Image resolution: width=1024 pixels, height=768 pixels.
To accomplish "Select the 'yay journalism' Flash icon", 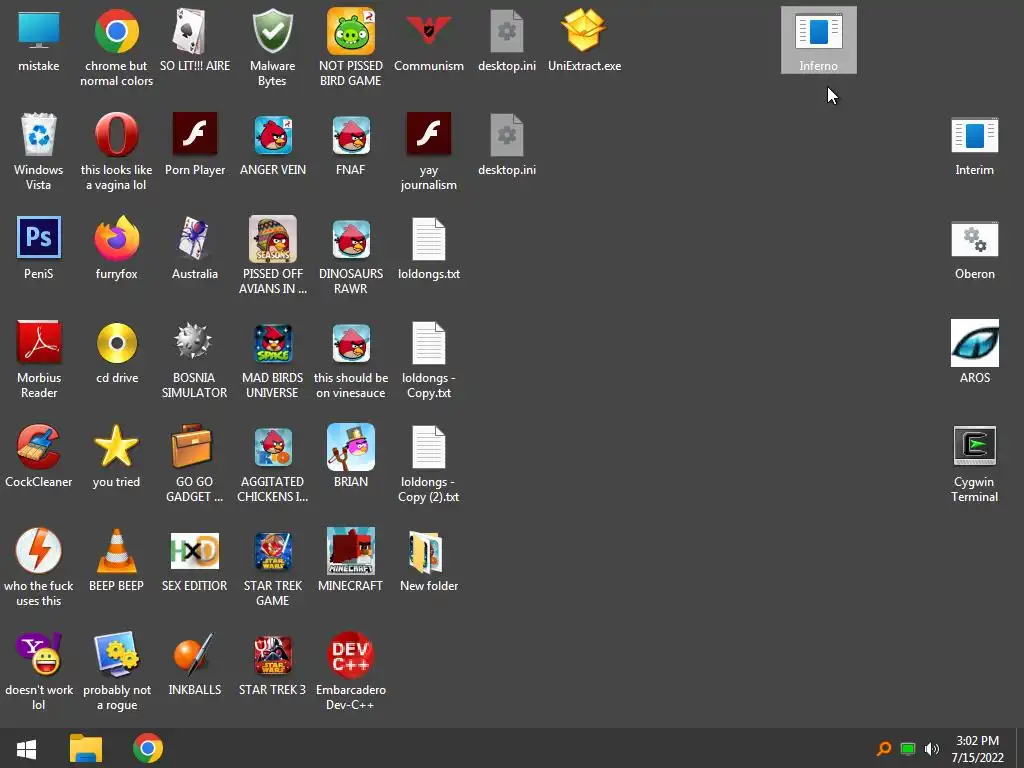I will click(428, 135).
